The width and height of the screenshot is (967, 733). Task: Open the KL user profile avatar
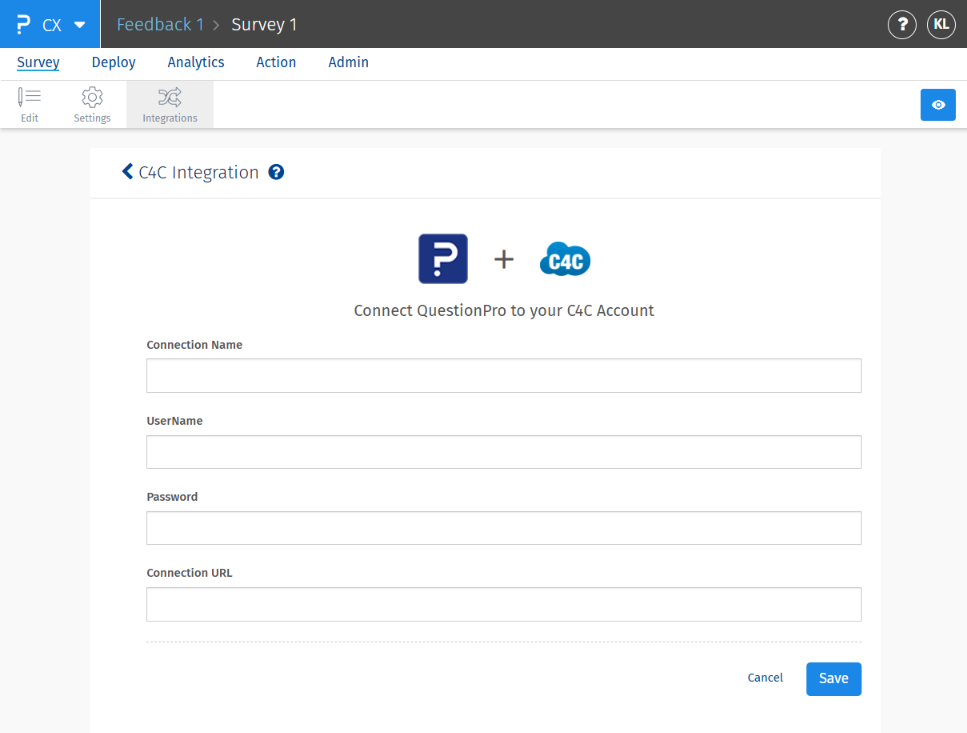pyautogui.click(x=941, y=25)
